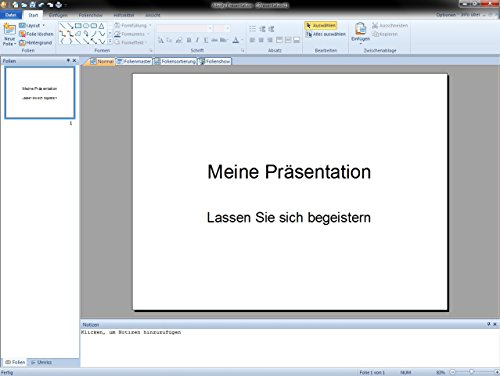The image size is (500, 376).
Task: Select the Ellipse shape
Action: click(x=86, y=26)
